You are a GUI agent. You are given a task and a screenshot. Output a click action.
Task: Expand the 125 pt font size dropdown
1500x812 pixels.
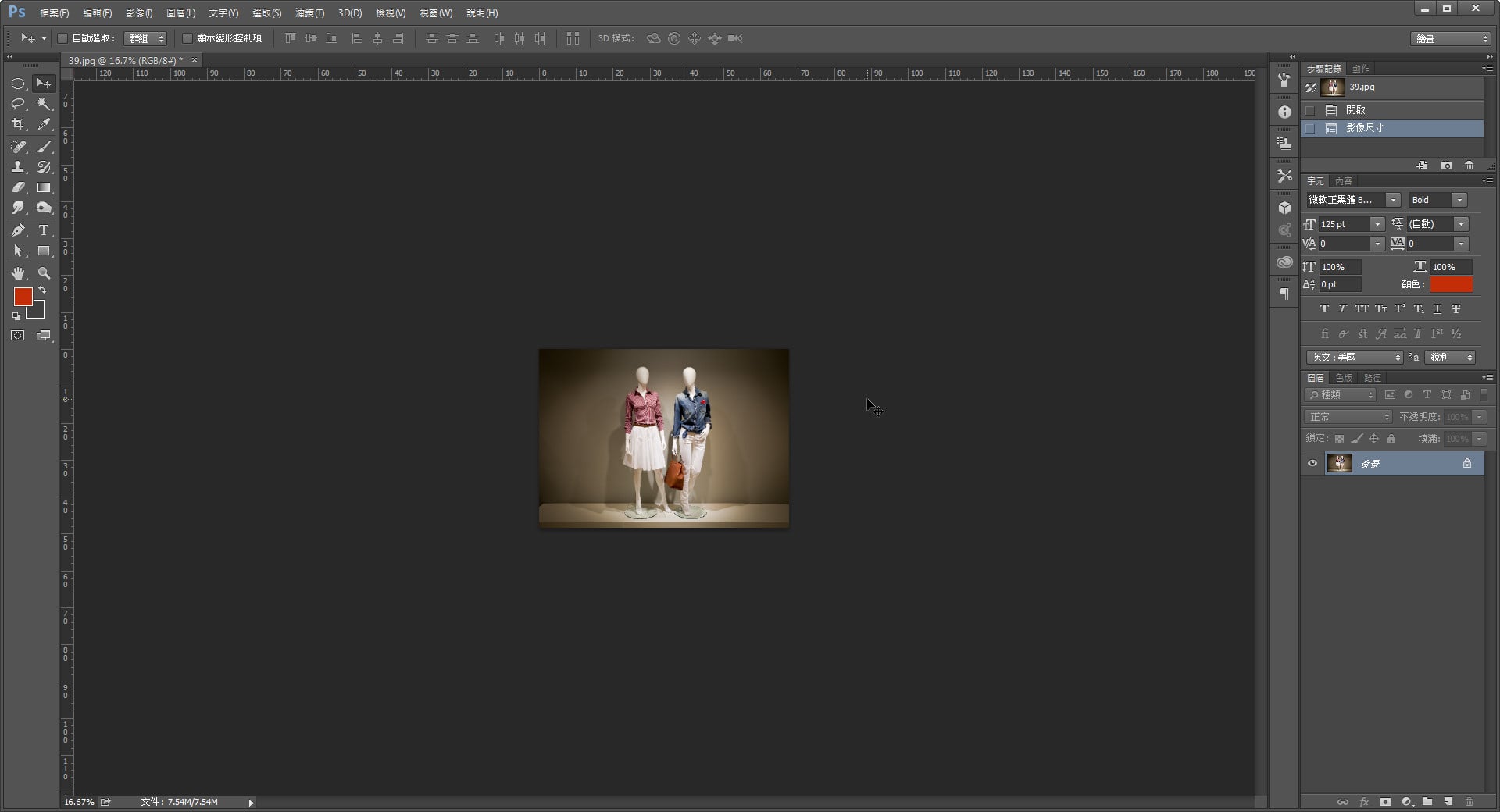coord(1377,225)
